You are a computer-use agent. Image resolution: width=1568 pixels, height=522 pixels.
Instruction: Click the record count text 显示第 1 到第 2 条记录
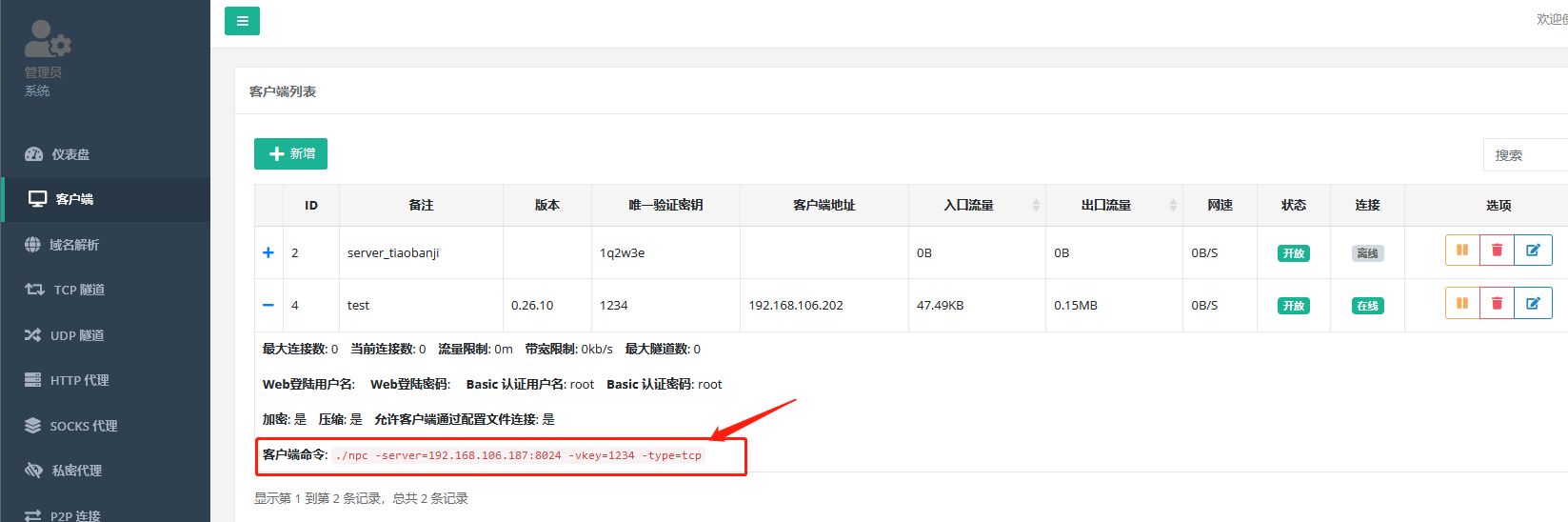click(x=318, y=498)
